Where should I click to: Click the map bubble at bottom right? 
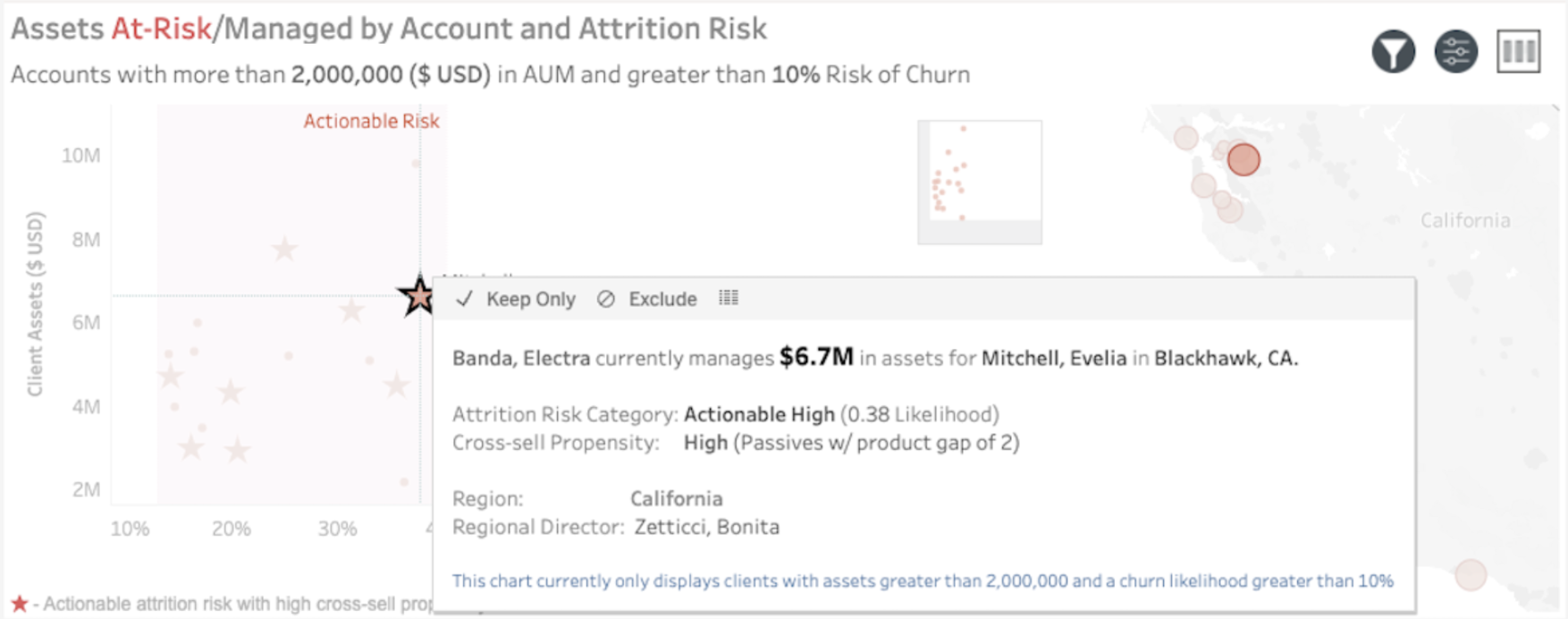pos(1470,574)
